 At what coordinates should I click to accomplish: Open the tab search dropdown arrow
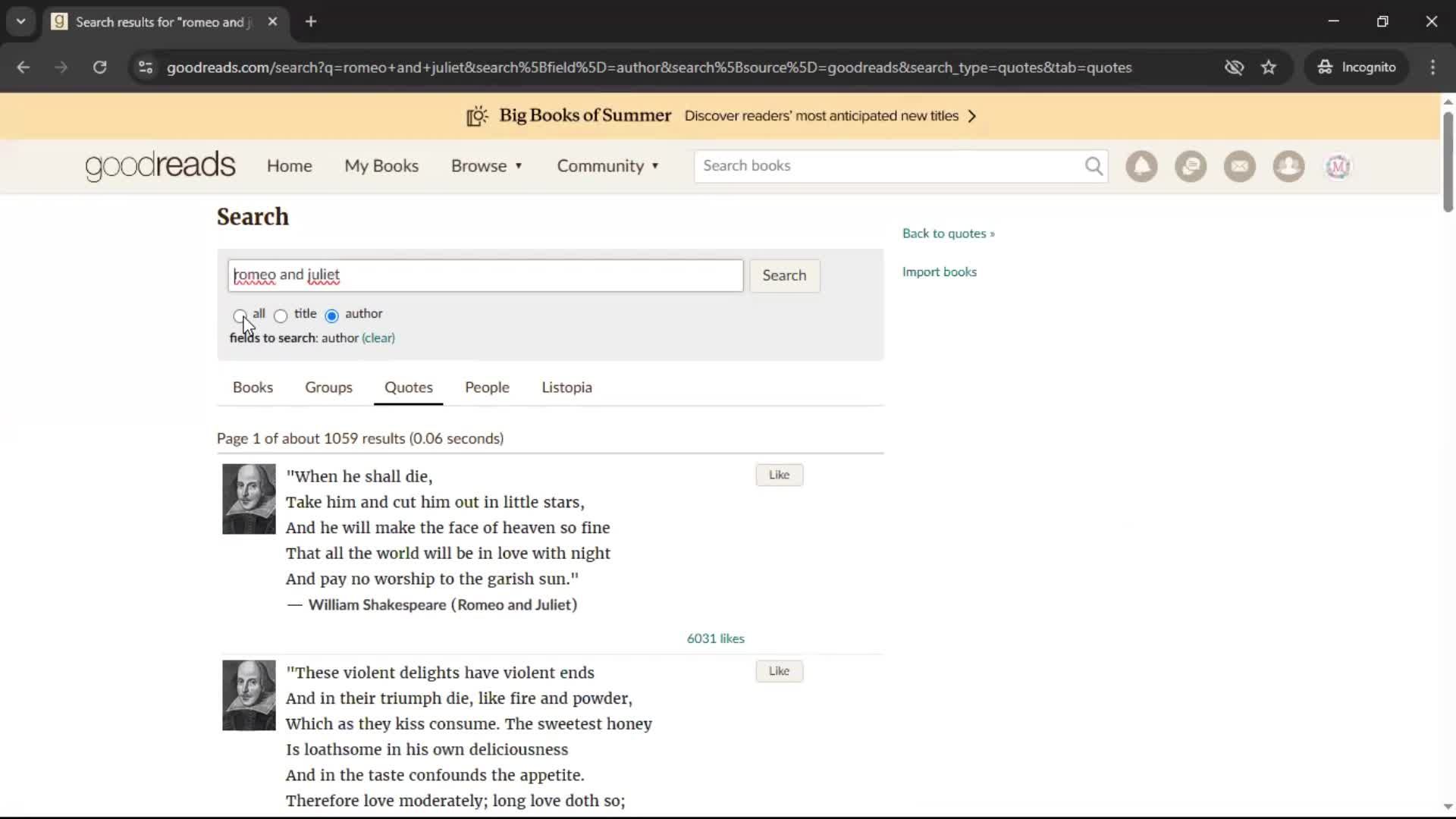coord(21,22)
